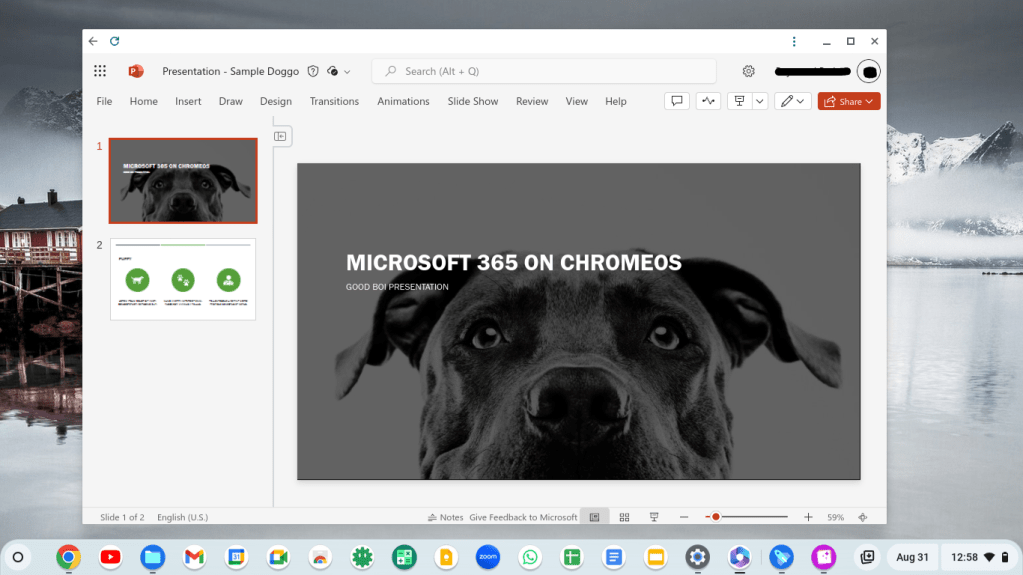Image resolution: width=1023 pixels, height=575 pixels.
Task: Click the Share button
Action: (x=849, y=101)
